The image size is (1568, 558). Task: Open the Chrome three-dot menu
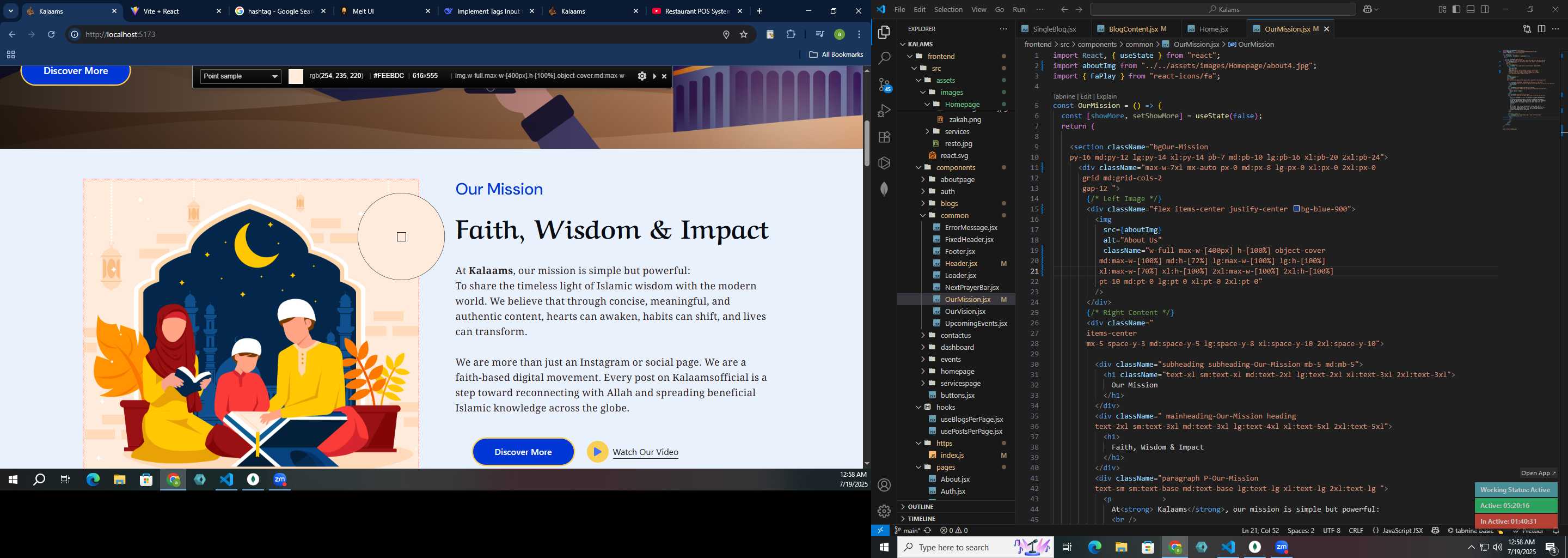tap(860, 35)
